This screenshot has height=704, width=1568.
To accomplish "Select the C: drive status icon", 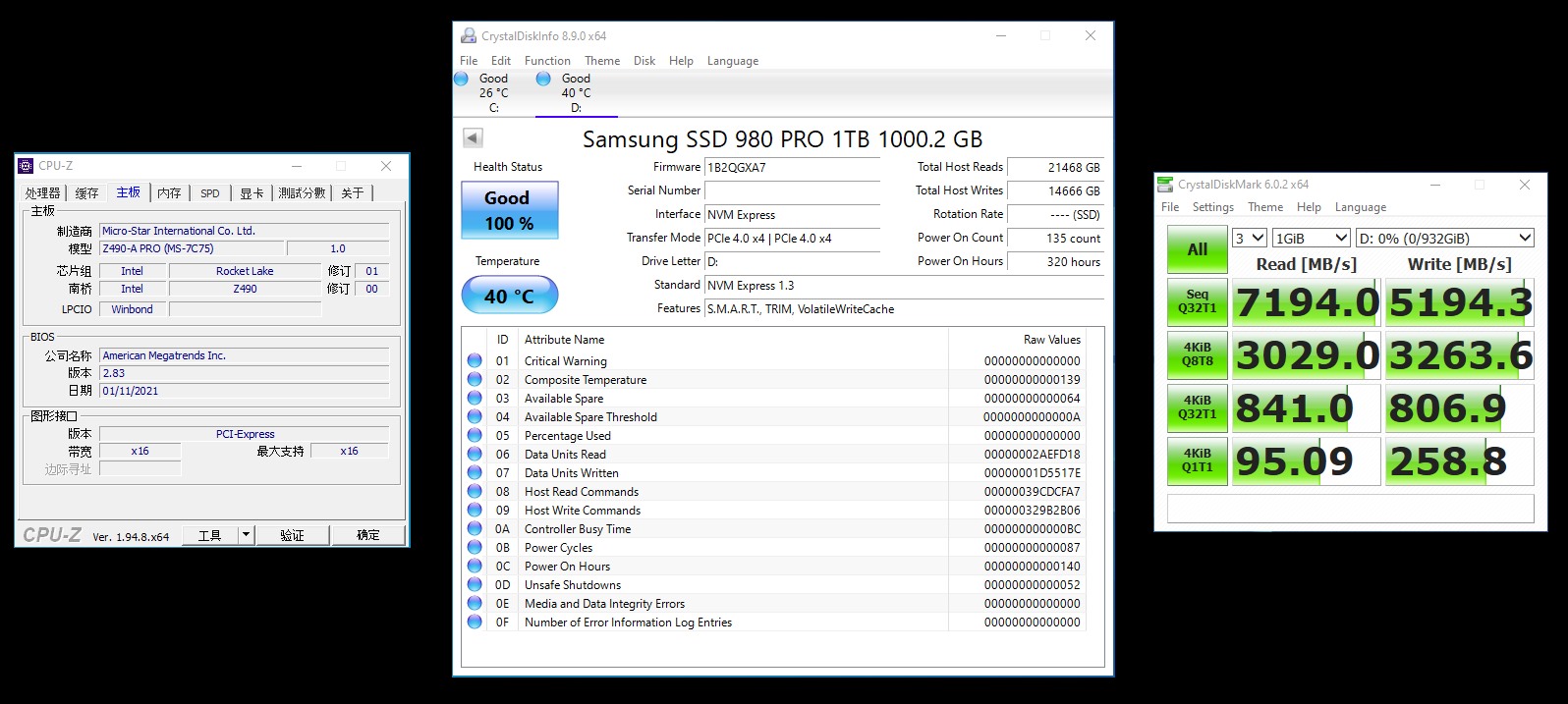I will click(462, 80).
